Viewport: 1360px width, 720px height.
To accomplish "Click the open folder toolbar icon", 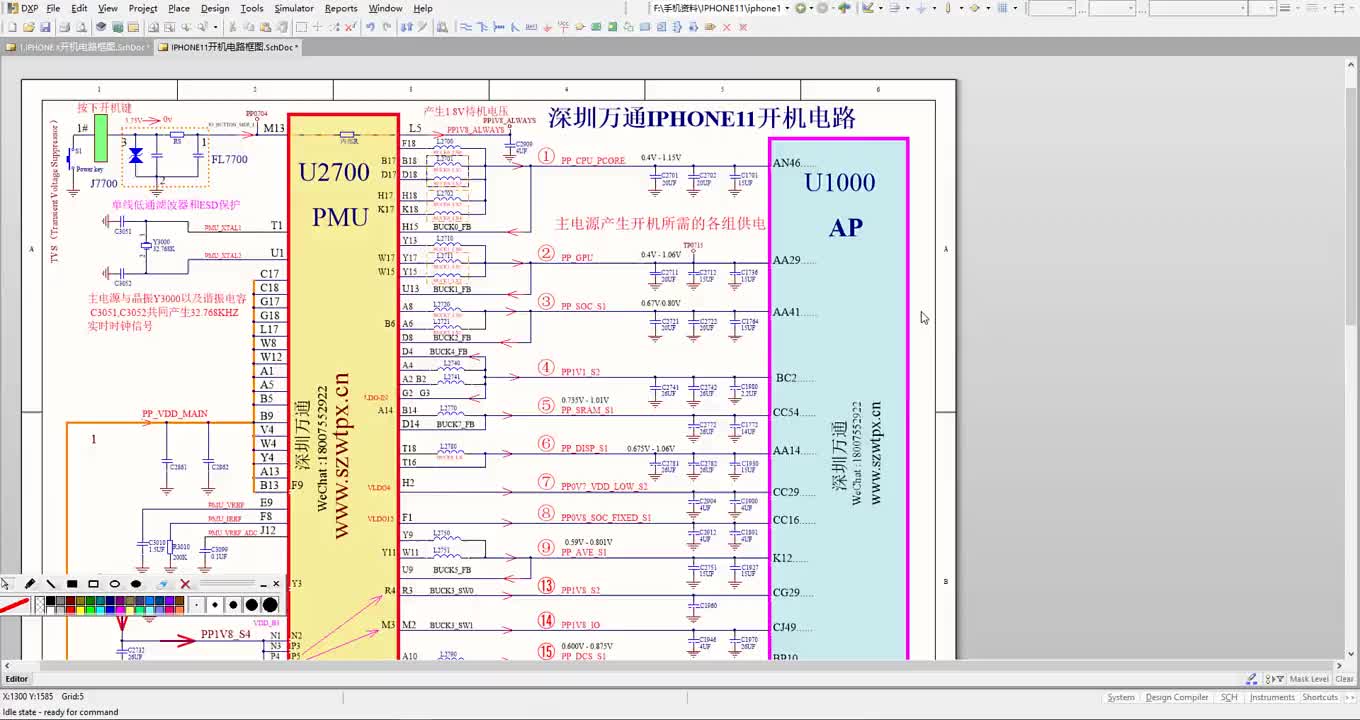I will coord(28,27).
